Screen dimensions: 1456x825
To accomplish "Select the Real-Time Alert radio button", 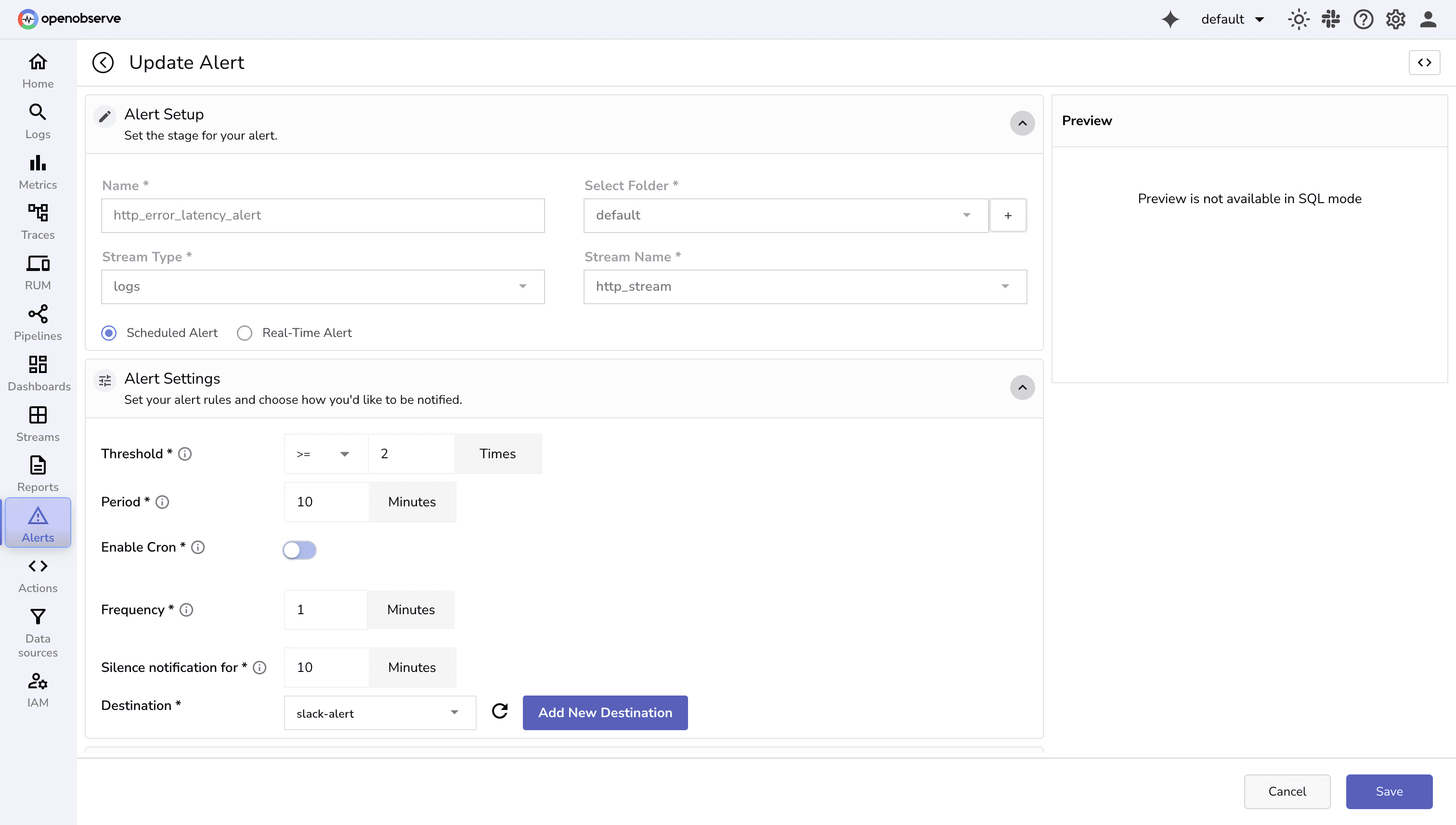I will (x=244, y=333).
